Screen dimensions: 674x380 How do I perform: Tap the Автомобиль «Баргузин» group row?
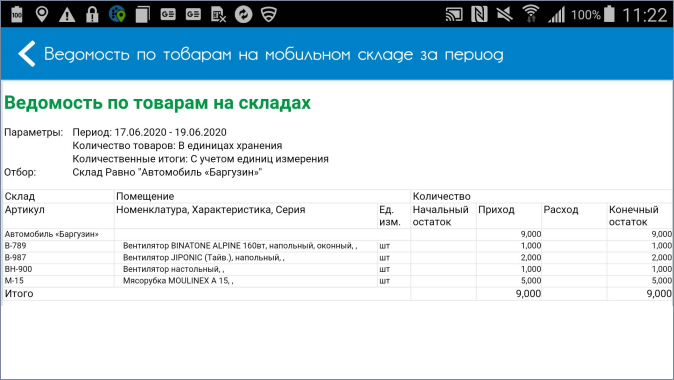point(337,234)
